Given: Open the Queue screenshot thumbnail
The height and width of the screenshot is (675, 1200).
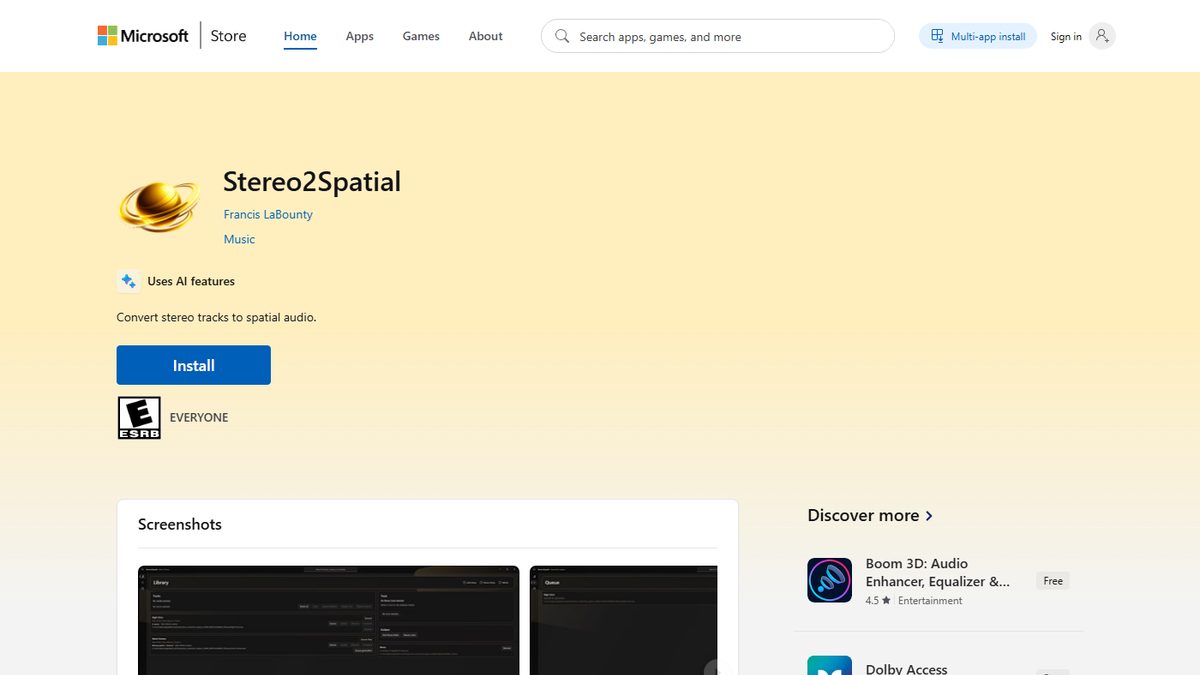Looking at the screenshot, I should coord(623,620).
